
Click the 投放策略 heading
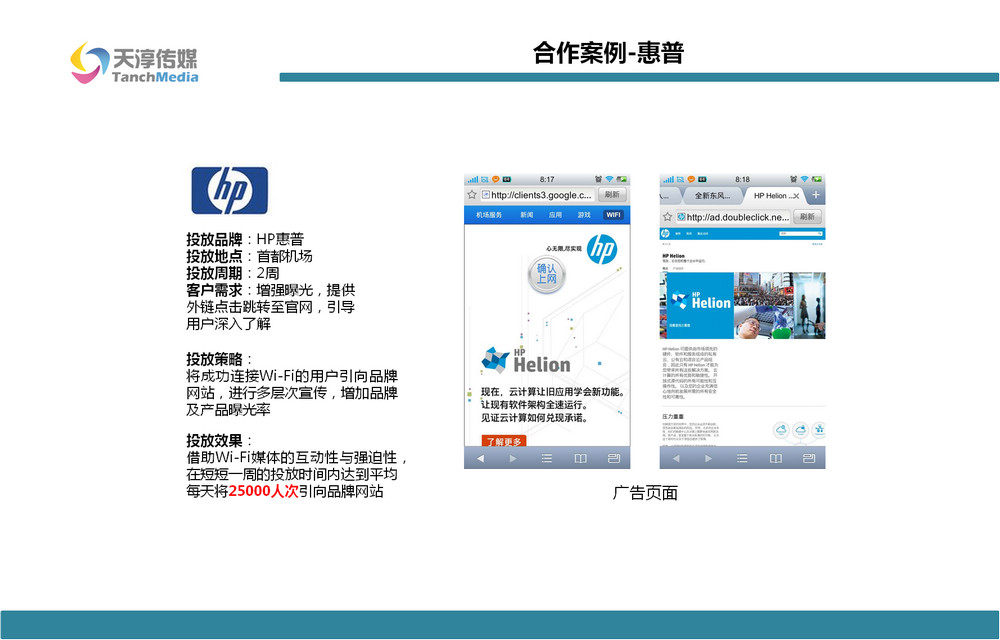pos(214,359)
